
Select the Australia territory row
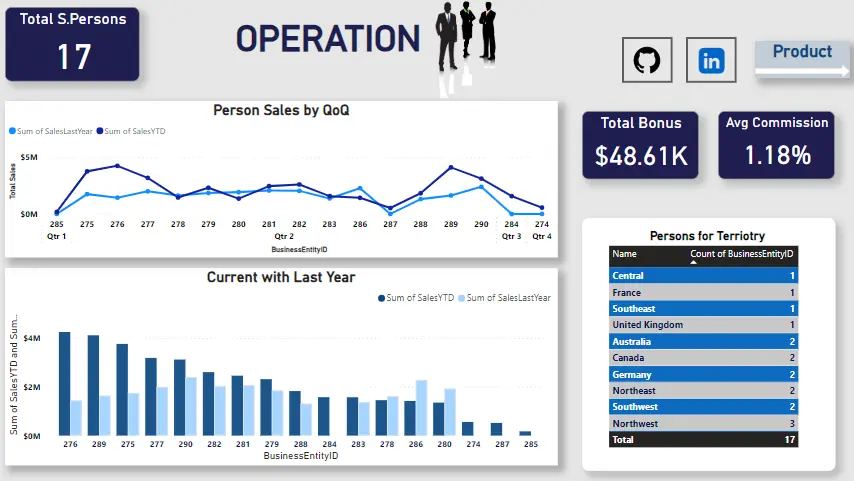[703, 342]
